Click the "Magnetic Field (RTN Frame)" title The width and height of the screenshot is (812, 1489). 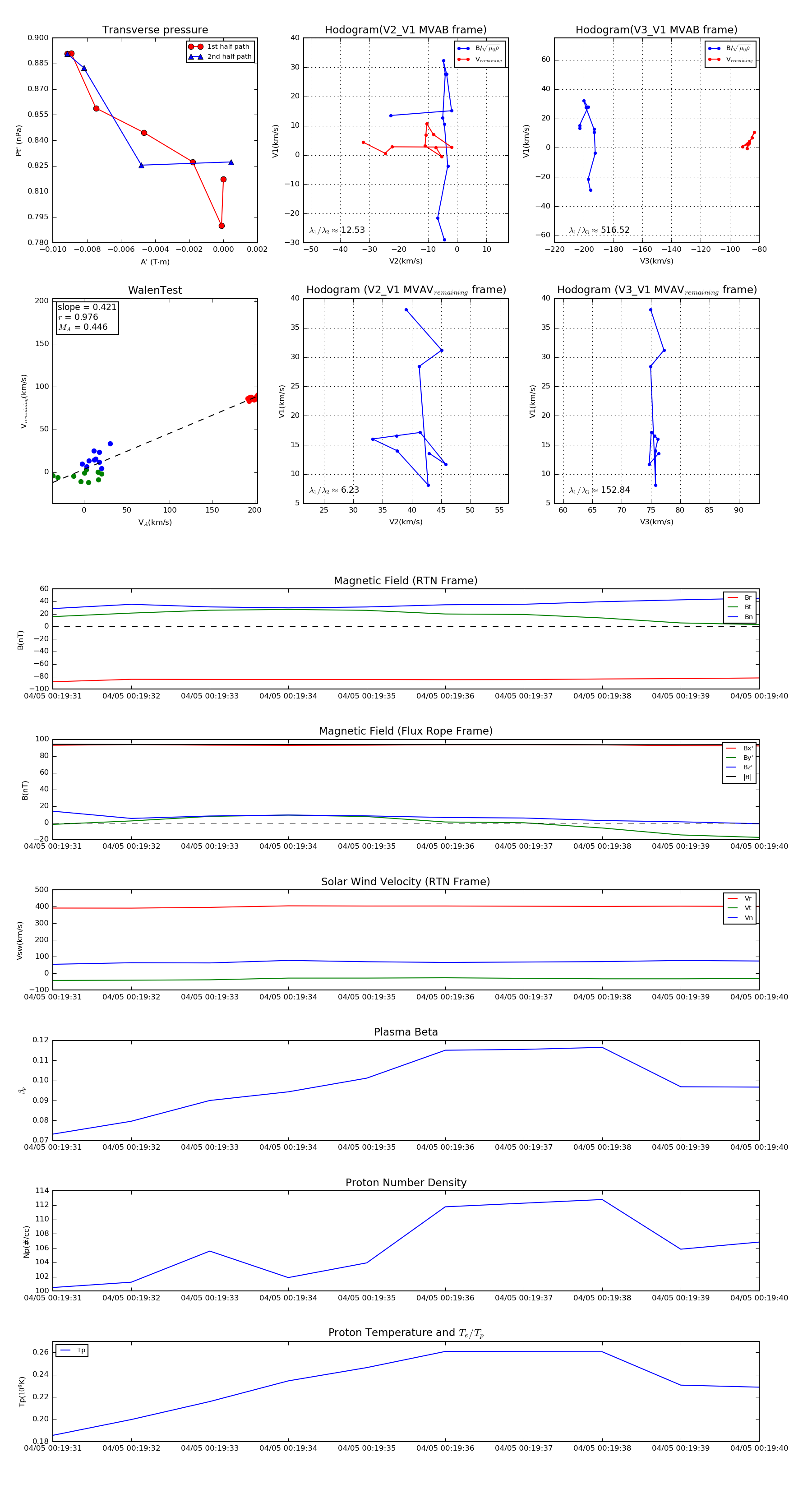pos(406,581)
